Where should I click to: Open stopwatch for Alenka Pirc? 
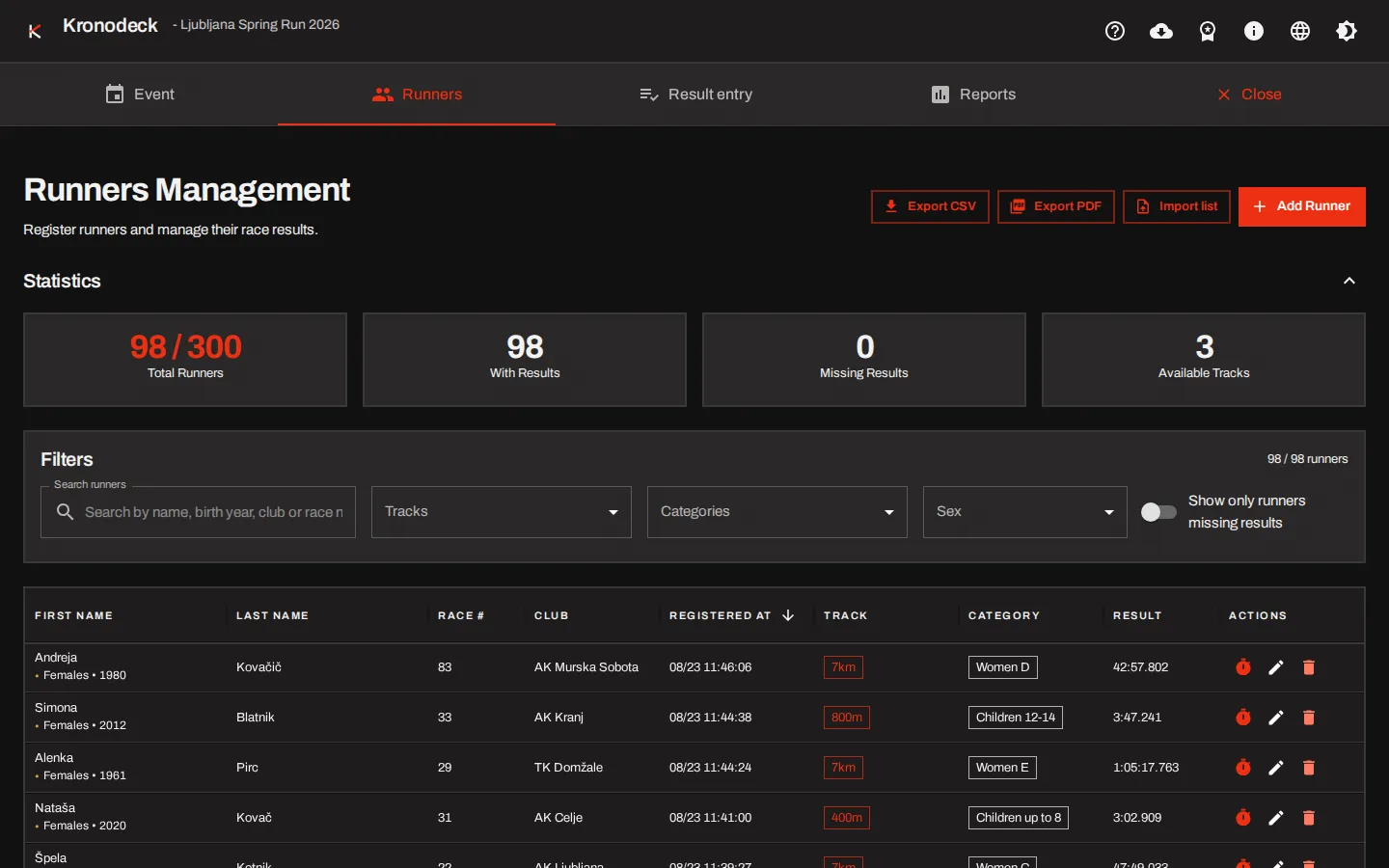point(1243,768)
